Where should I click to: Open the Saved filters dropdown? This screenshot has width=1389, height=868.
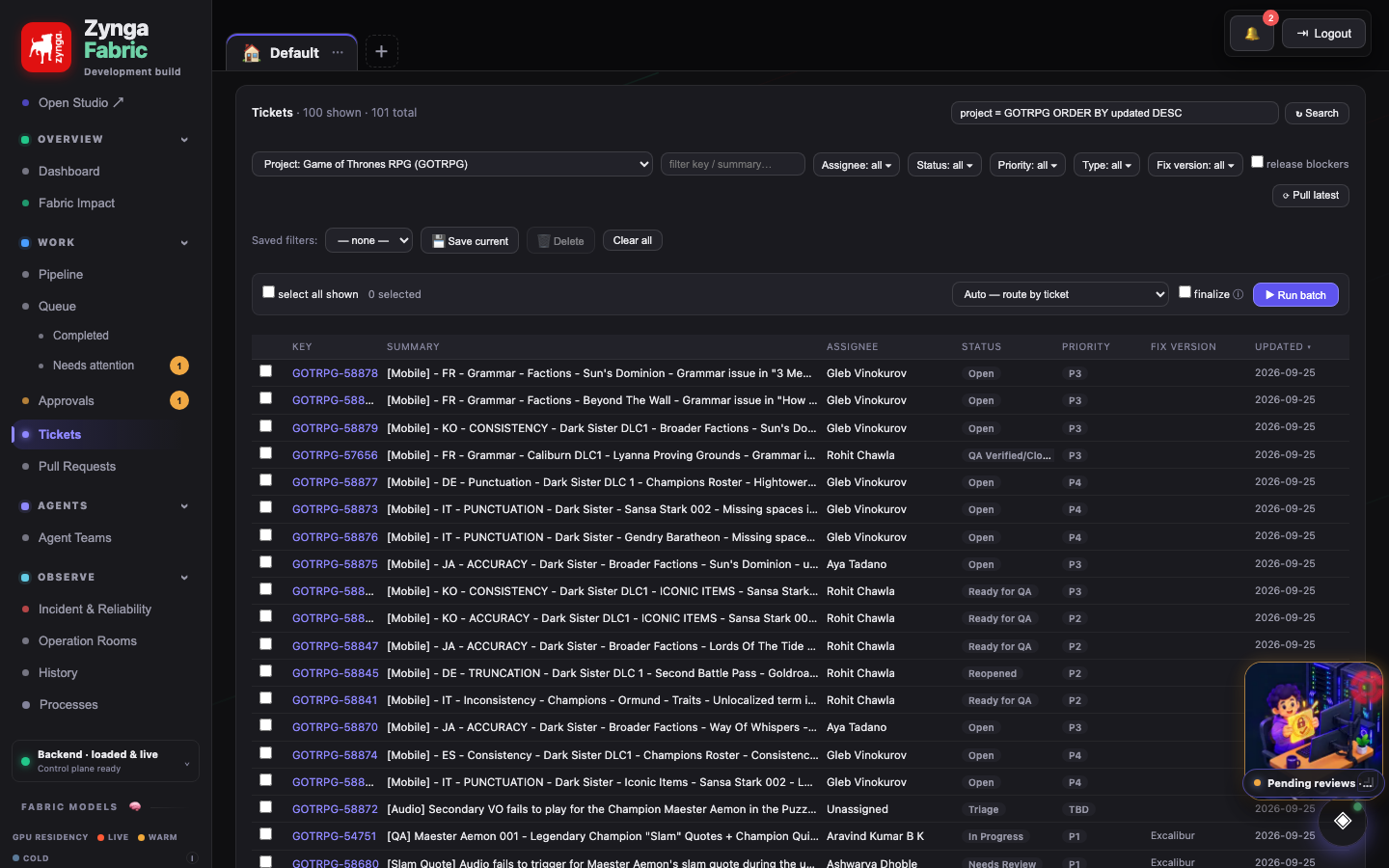[x=368, y=240]
